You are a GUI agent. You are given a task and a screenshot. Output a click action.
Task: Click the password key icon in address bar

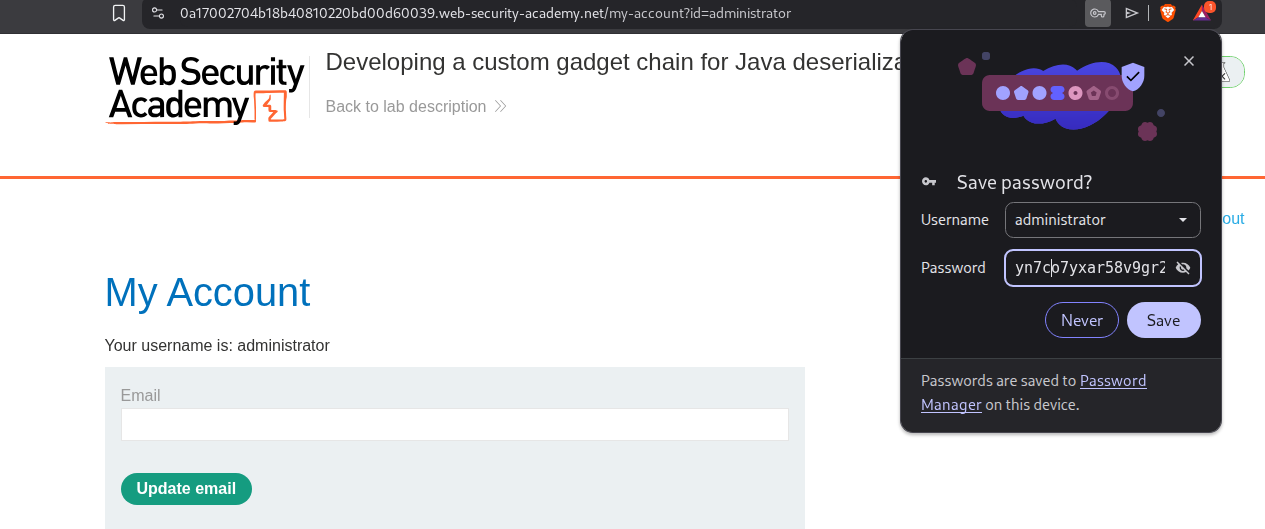coord(1097,13)
